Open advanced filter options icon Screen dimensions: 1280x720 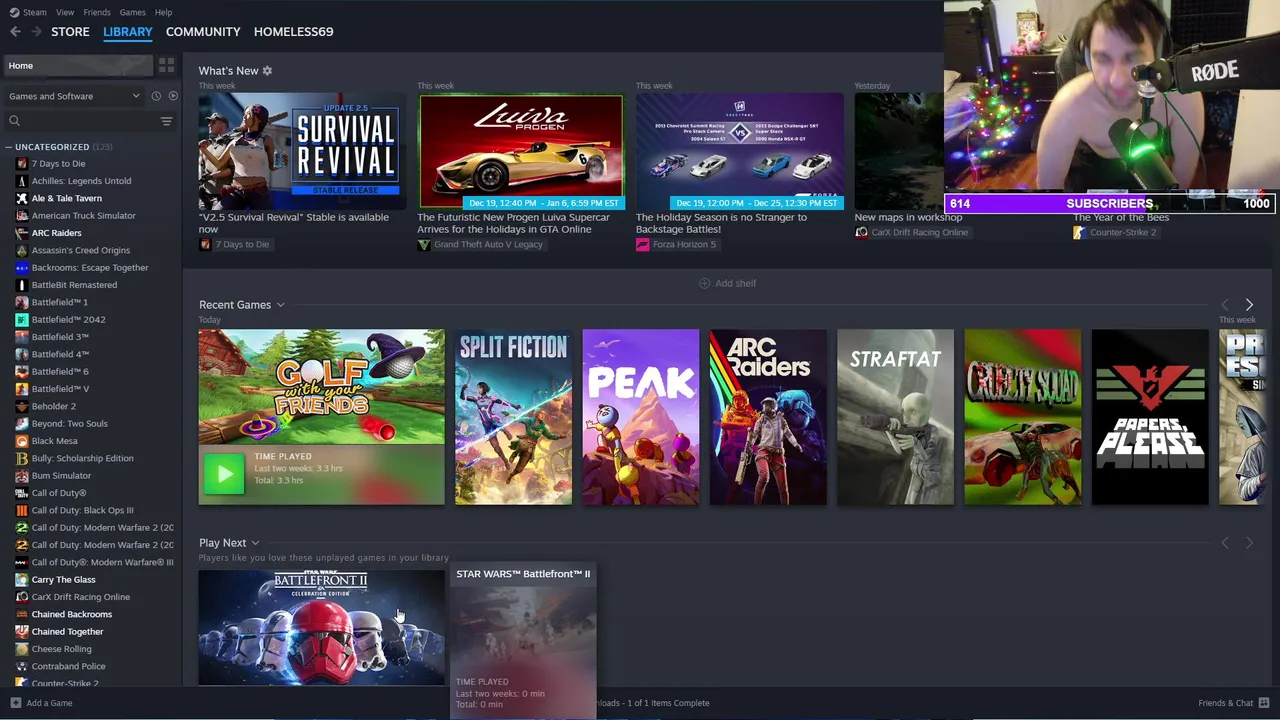pyautogui.click(x=166, y=121)
